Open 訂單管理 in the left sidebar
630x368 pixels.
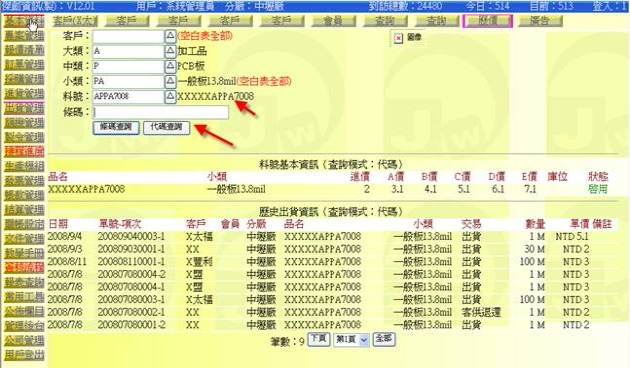click(24, 65)
